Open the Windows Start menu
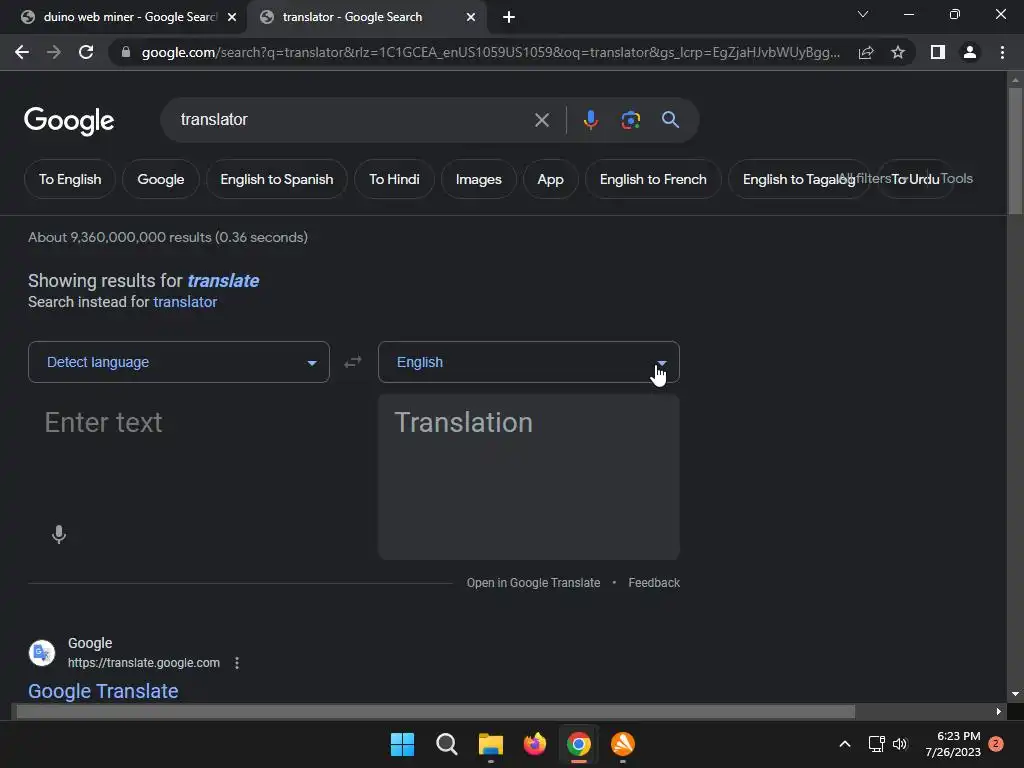The height and width of the screenshot is (768, 1024). tap(402, 744)
